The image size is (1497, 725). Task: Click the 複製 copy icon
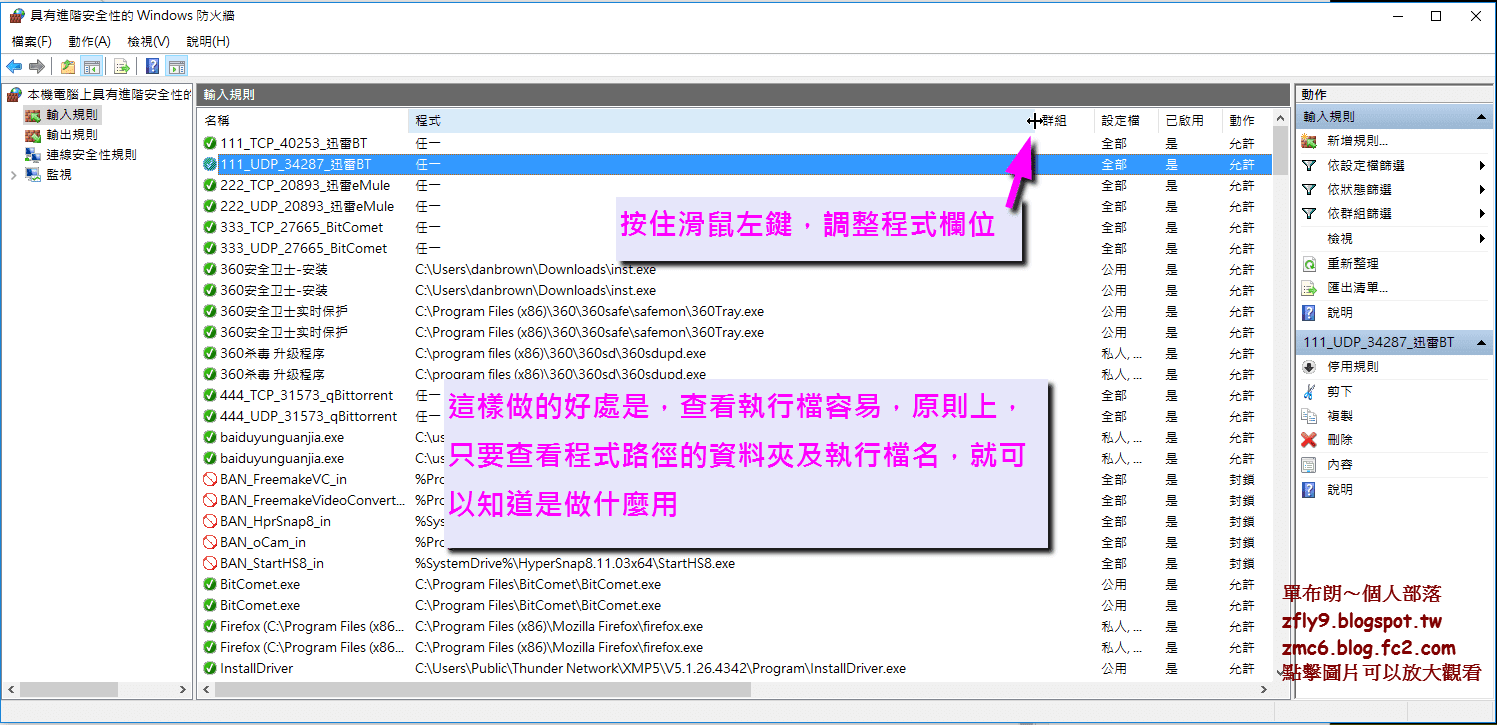[1309, 416]
